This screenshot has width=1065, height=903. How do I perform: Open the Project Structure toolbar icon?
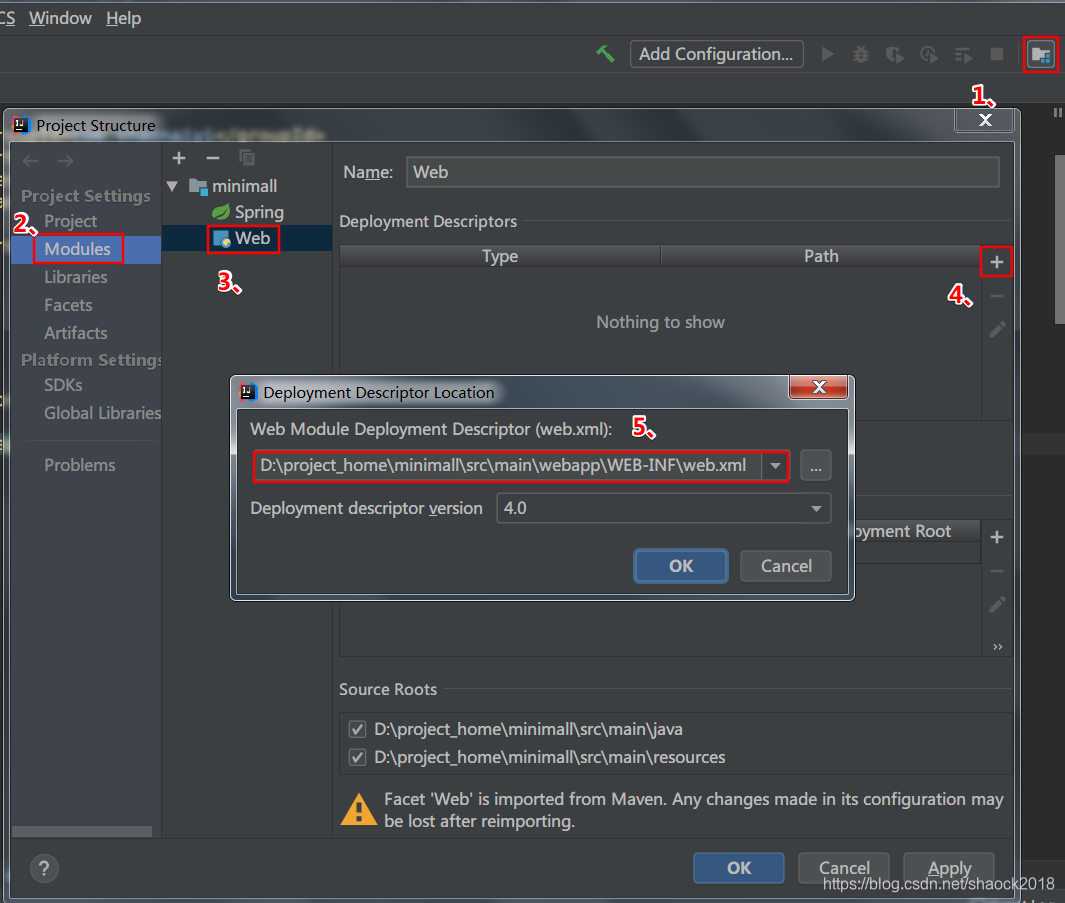[x=1041, y=54]
